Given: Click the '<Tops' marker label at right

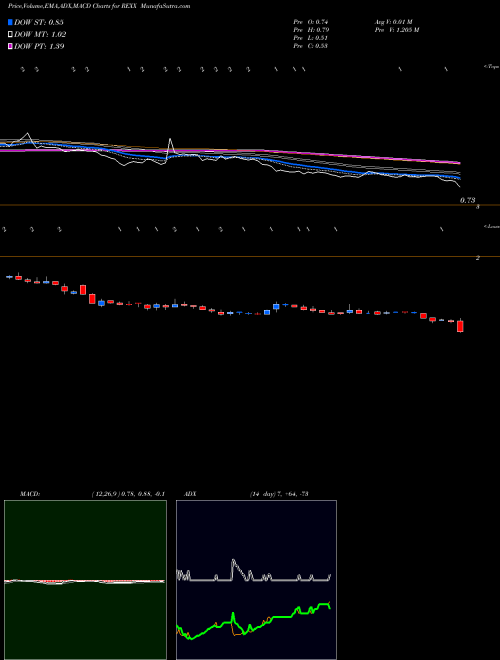Looking at the screenshot, I should [491, 67].
